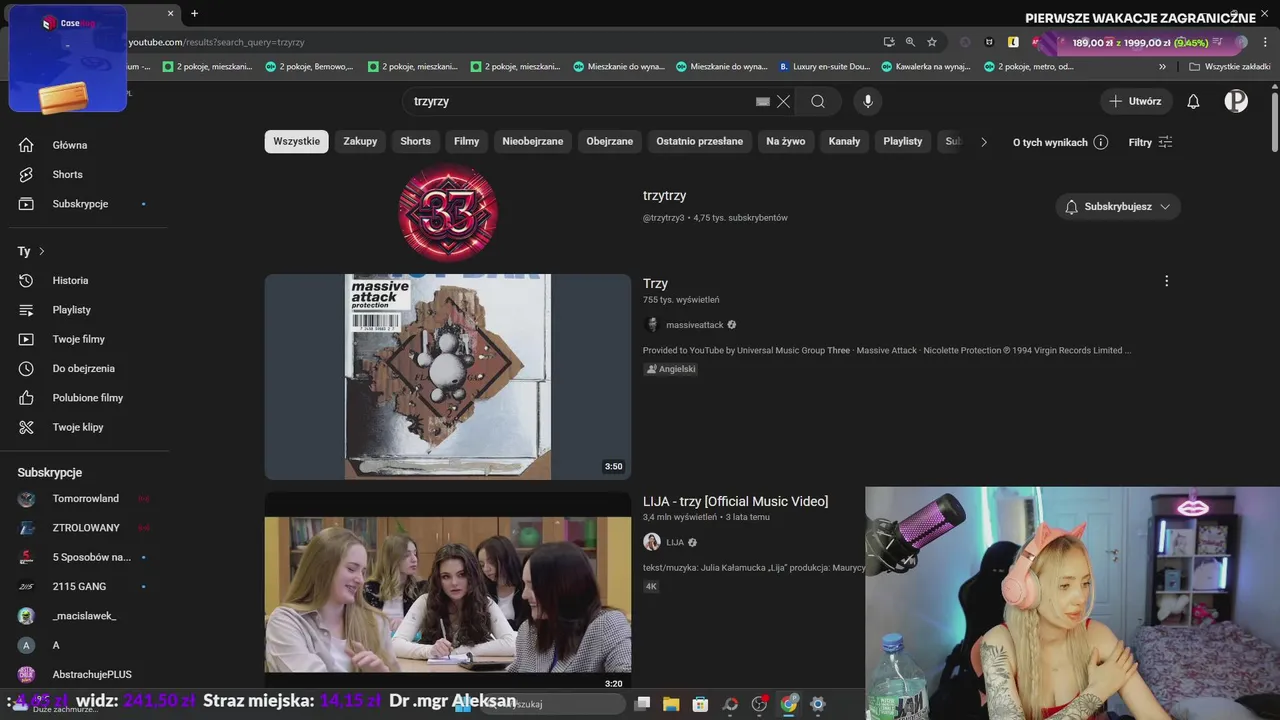Open the Kawalerka na wynaj... bookmark
The width and height of the screenshot is (1280, 720).
click(x=925, y=67)
